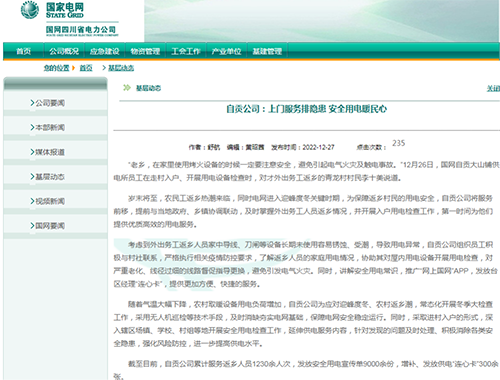Click the 关闭 link at top right
Viewport: 500px width, 380px height.
tap(493, 88)
